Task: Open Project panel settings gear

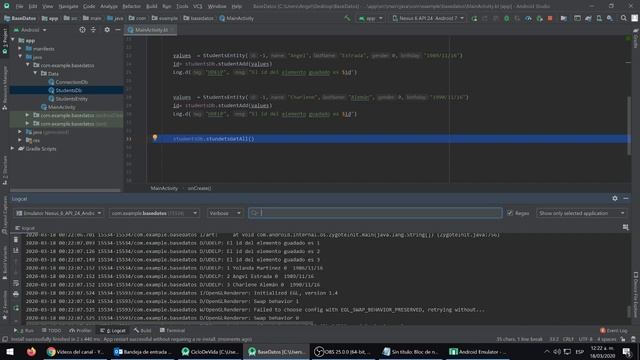Action: [107, 30]
